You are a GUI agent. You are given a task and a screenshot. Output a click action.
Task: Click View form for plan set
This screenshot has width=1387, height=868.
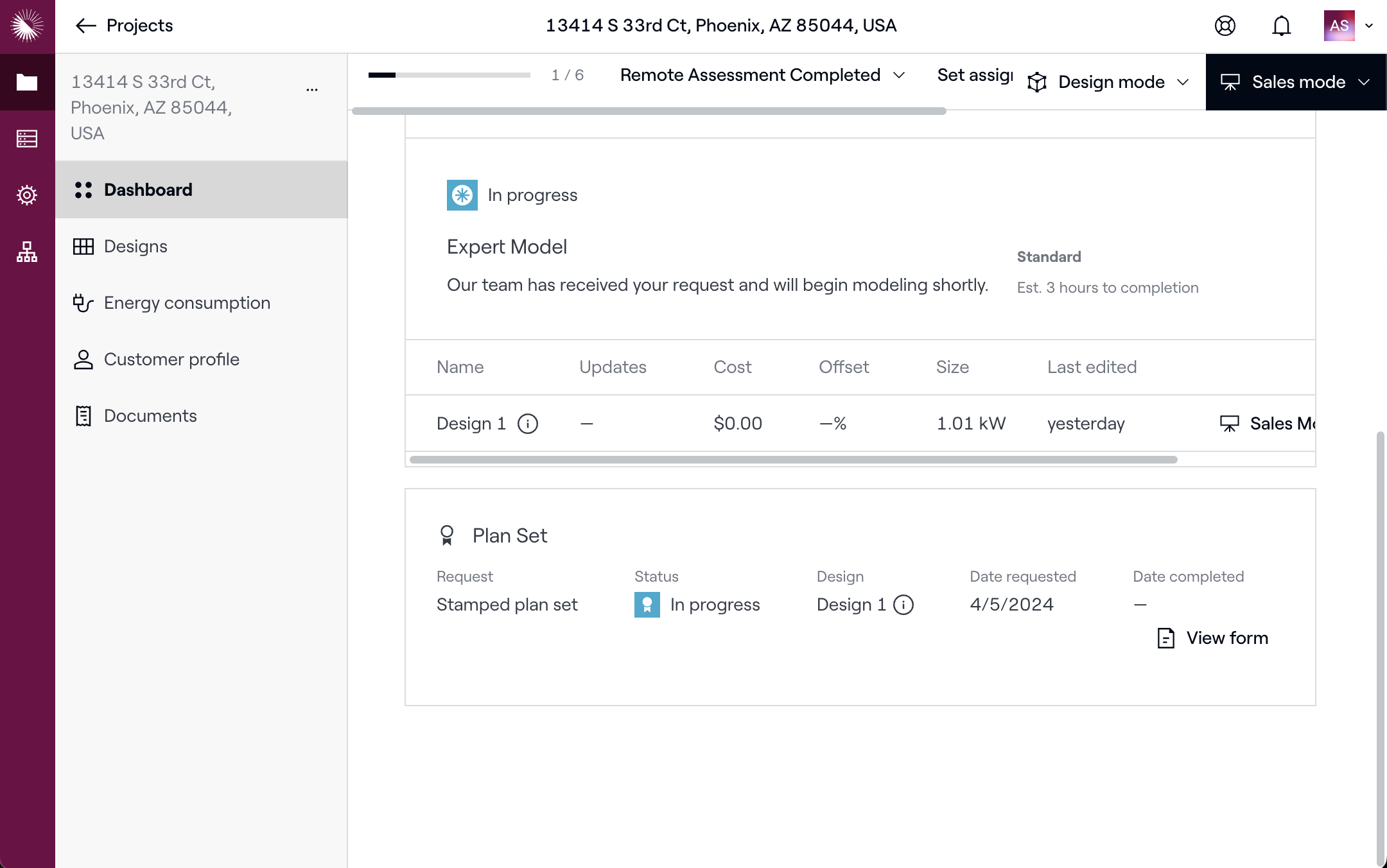pos(1213,638)
